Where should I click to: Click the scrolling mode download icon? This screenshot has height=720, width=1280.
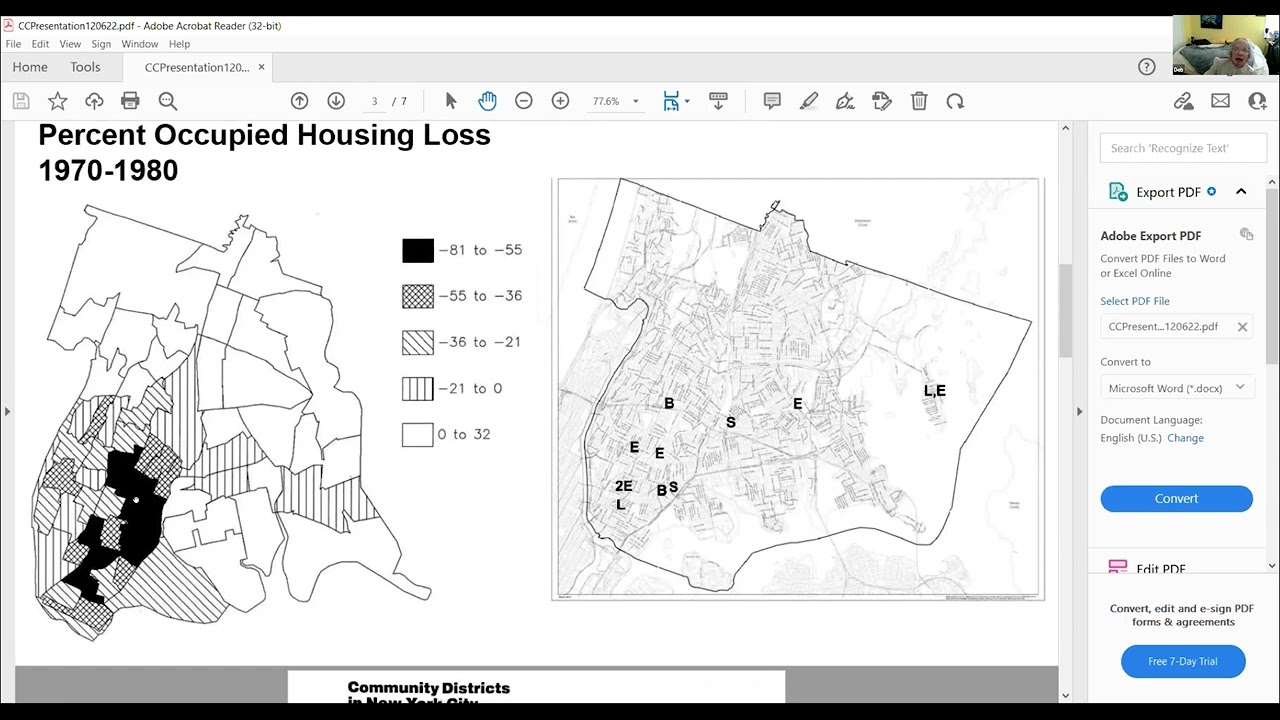coord(718,101)
